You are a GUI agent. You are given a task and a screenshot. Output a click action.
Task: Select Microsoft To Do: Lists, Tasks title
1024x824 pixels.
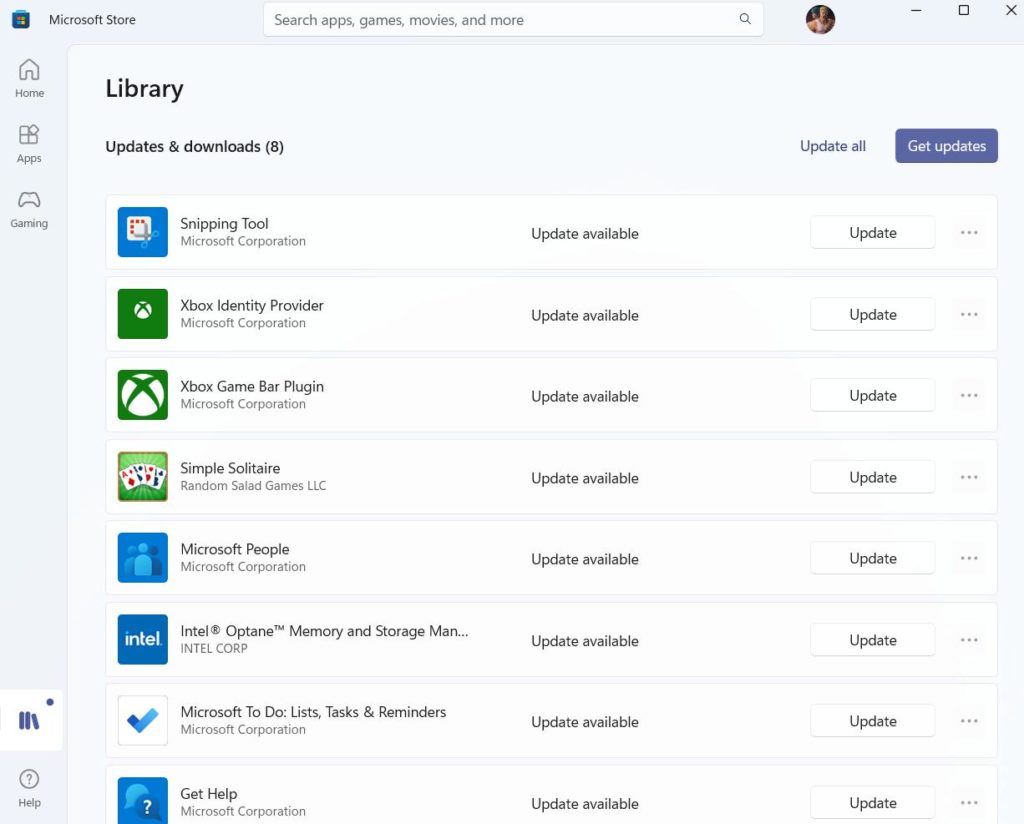(313, 712)
